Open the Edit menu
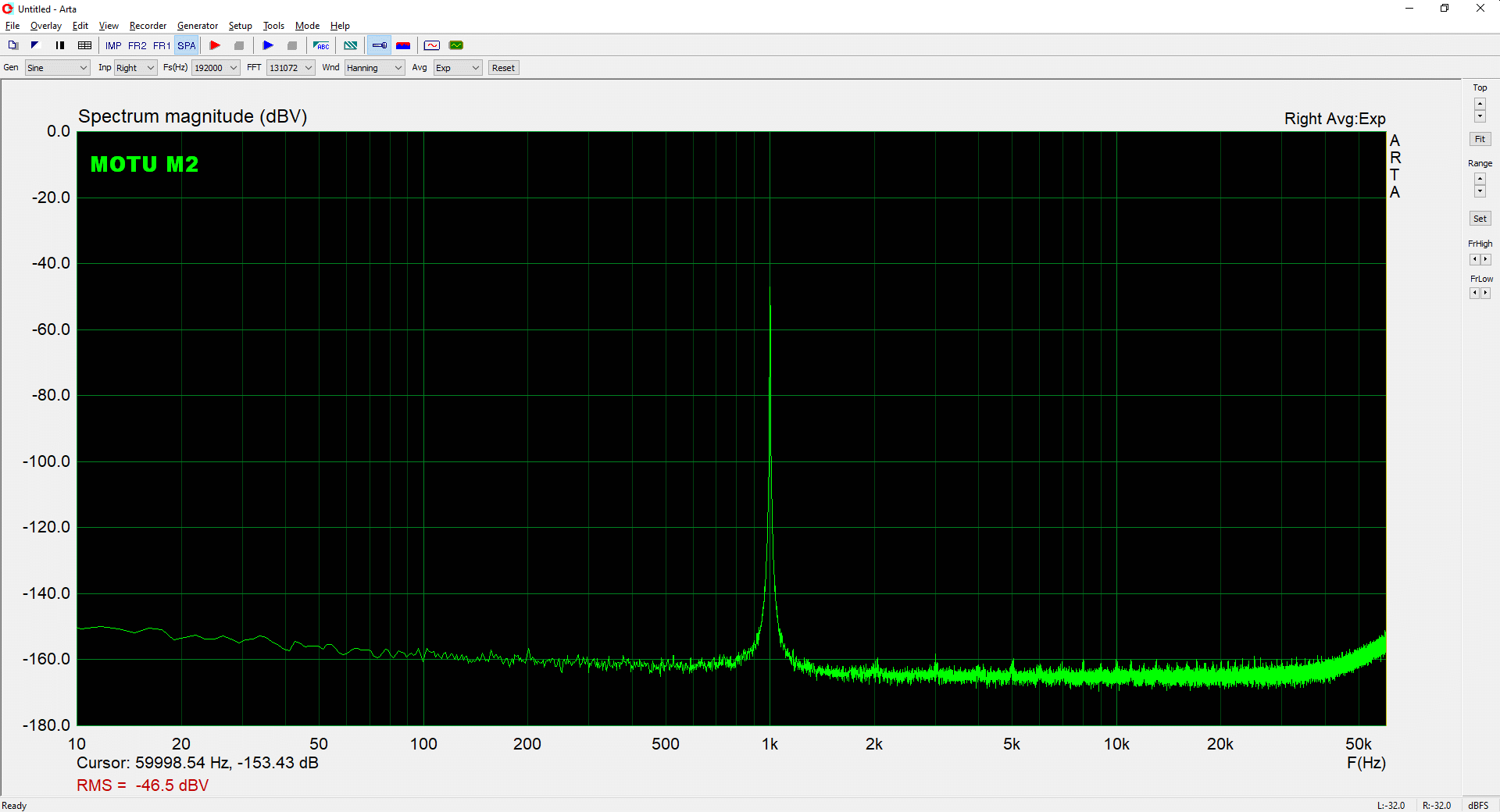1500x812 pixels. 80,26
